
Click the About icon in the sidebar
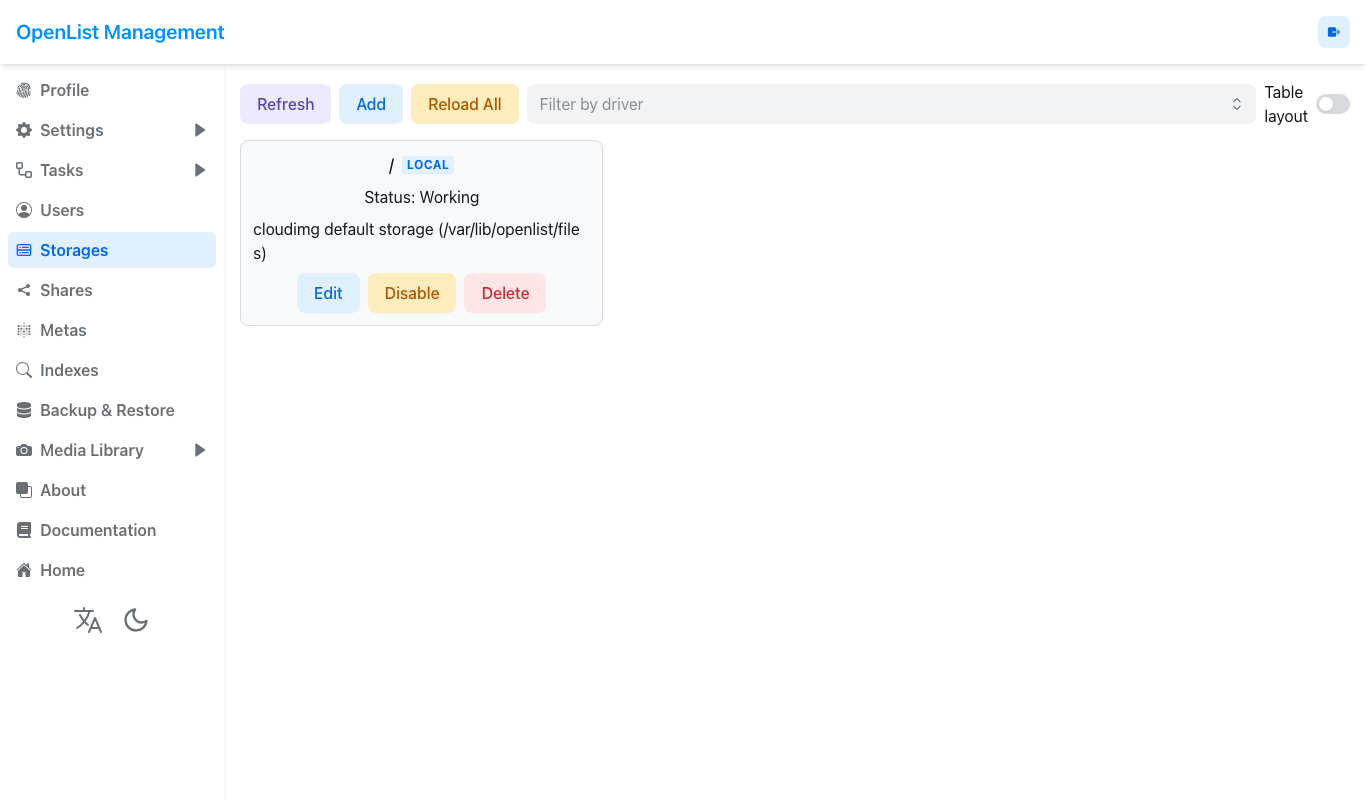24,490
